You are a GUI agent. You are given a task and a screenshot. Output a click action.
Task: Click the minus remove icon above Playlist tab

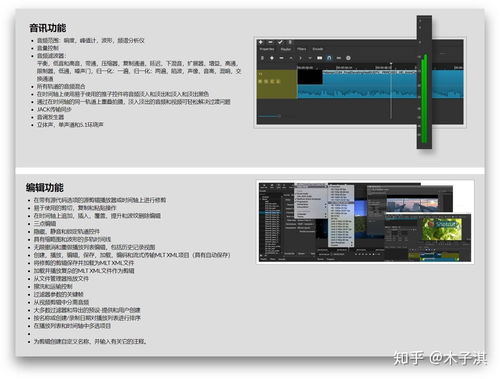pos(270,42)
